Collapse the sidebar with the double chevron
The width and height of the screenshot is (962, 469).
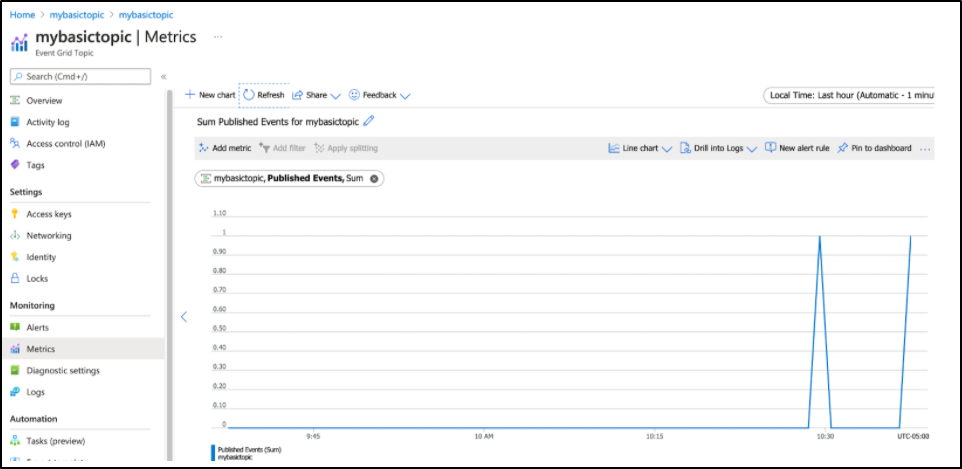(x=164, y=77)
